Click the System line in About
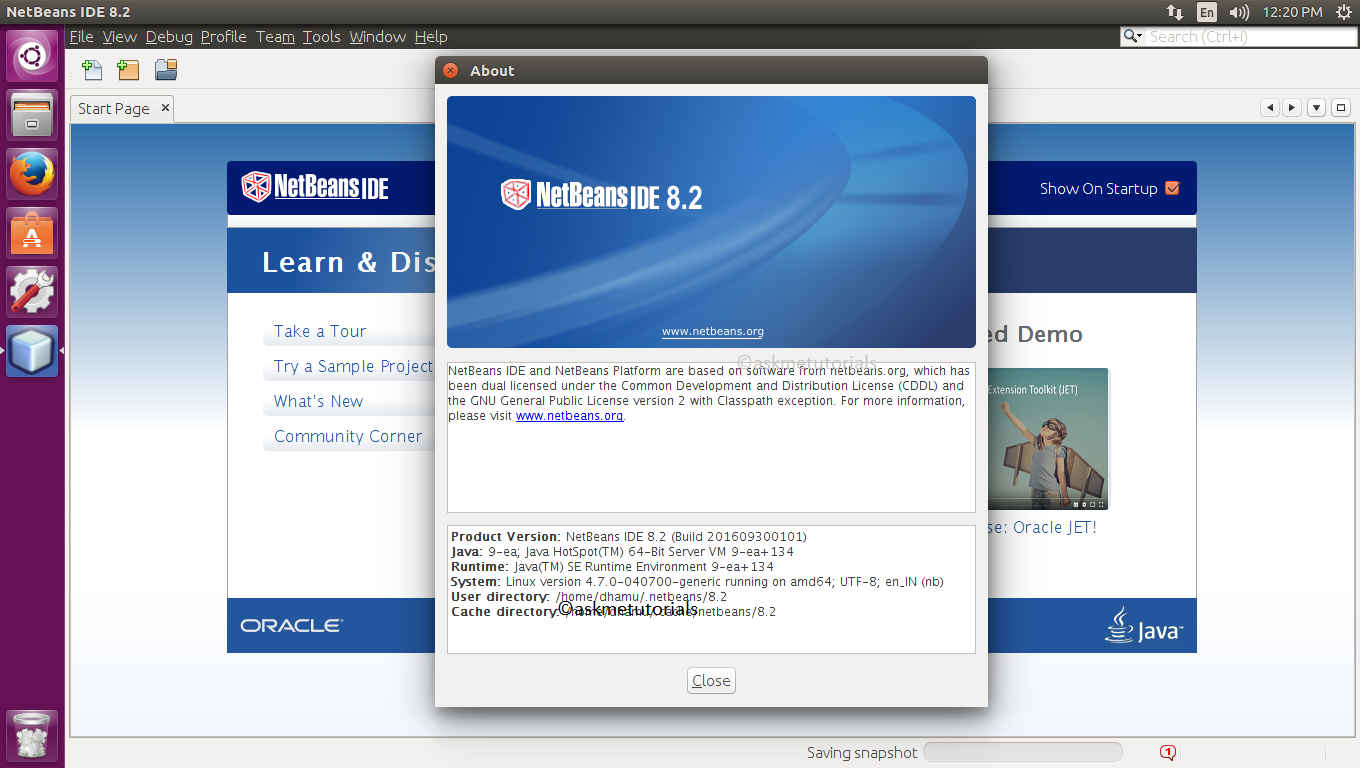 click(697, 582)
